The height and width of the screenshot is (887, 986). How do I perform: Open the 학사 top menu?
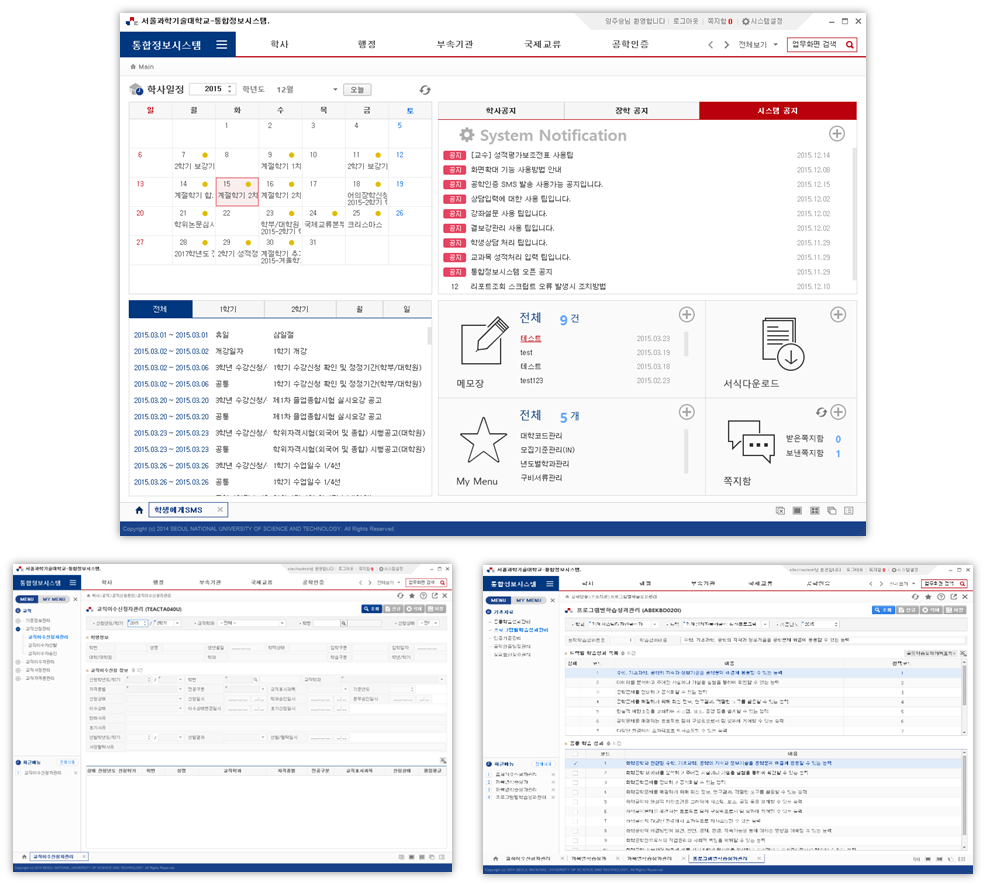[x=279, y=45]
